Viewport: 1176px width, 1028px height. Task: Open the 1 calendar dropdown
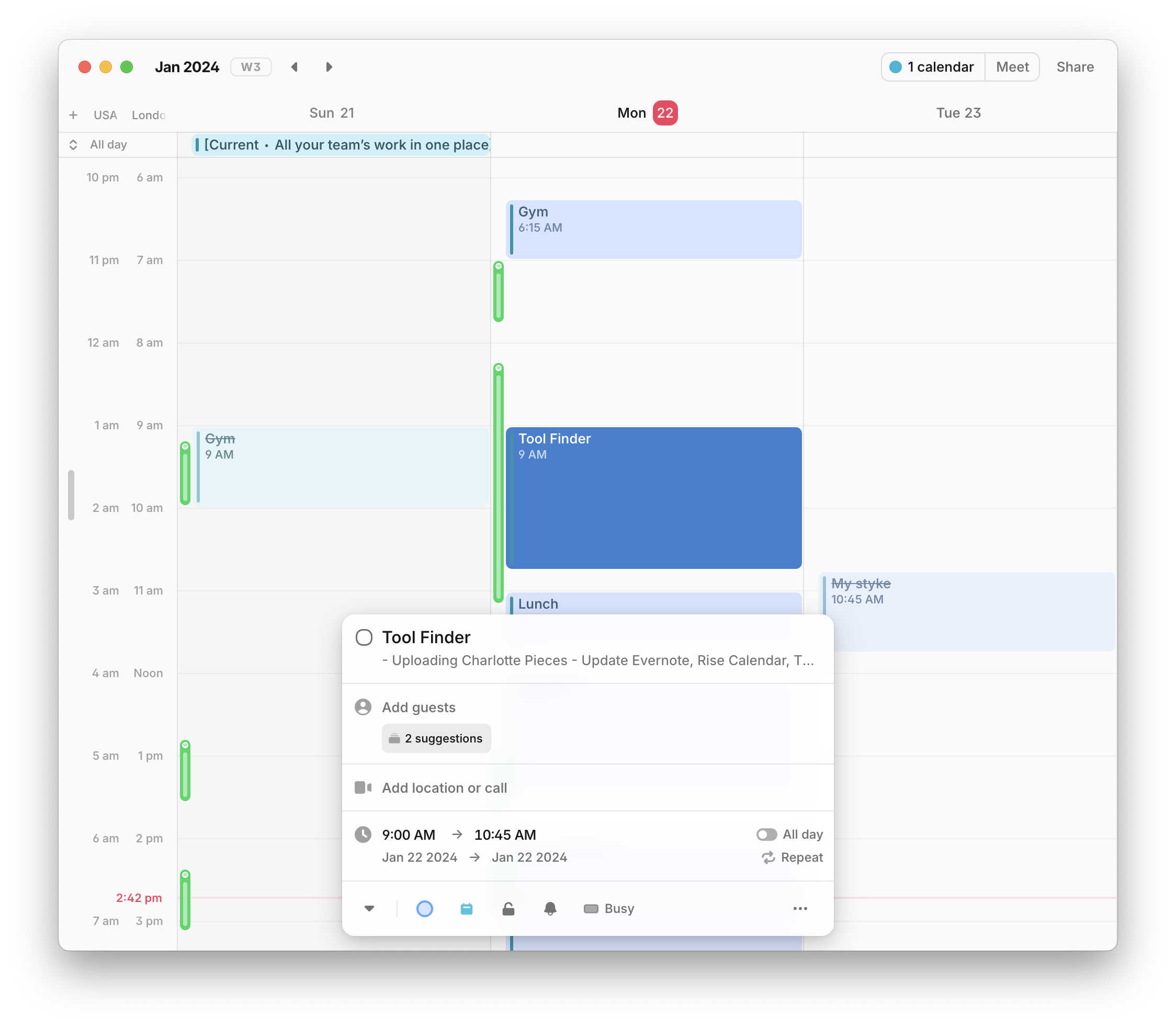pos(933,67)
